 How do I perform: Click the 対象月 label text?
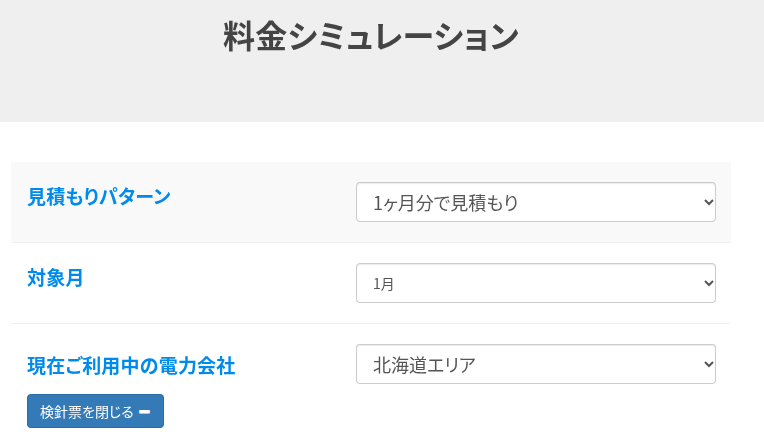tap(55, 278)
